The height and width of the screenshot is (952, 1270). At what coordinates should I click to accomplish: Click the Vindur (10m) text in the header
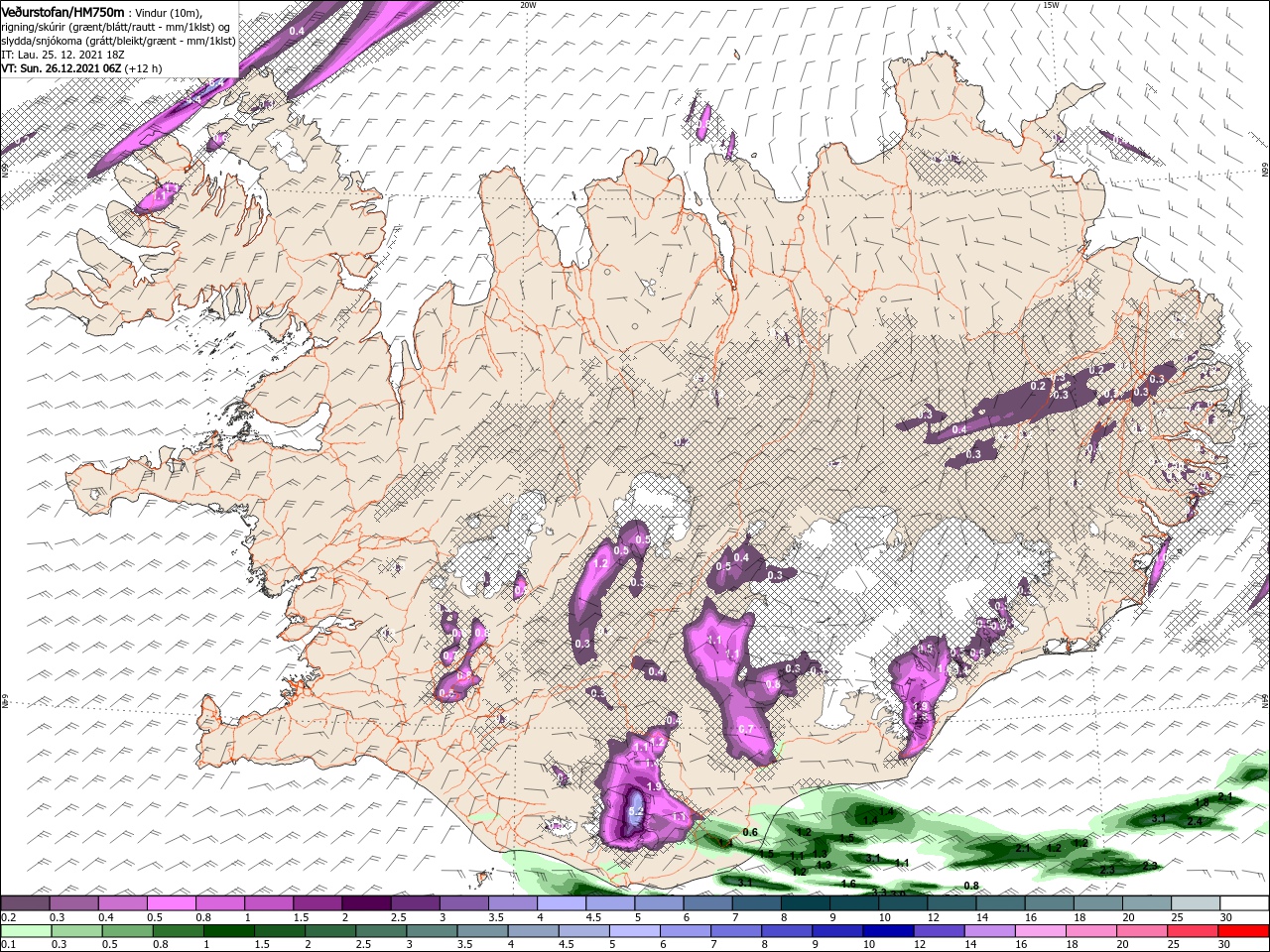(x=168, y=12)
